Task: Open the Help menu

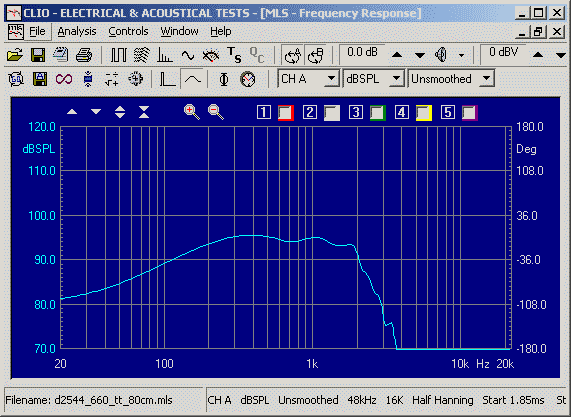Action: pyautogui.click(x=221, y=32)
